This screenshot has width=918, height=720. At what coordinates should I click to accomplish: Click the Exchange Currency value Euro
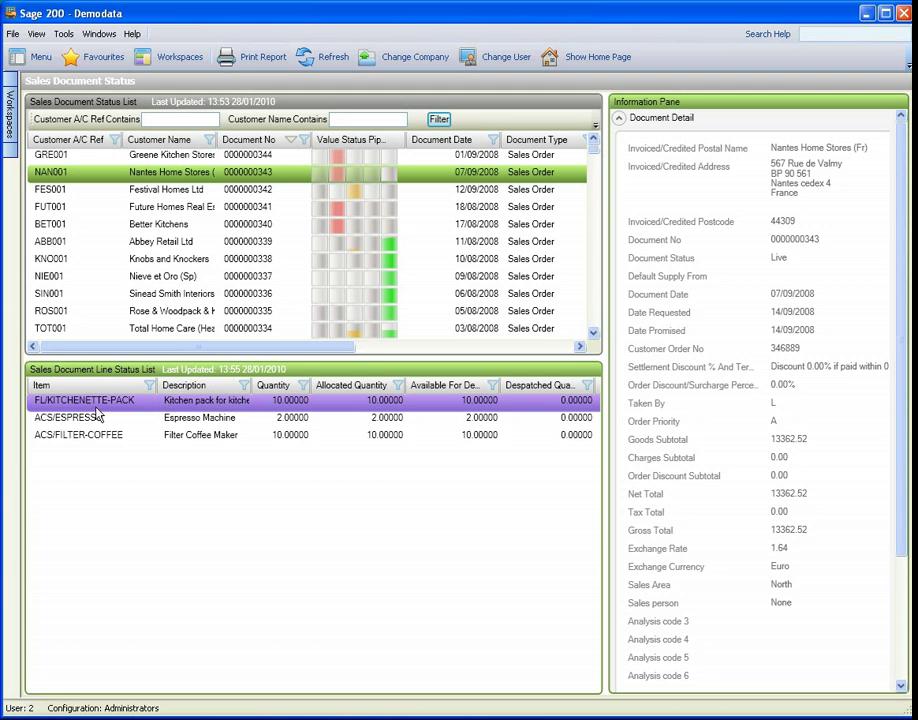(x=780, y=566)
